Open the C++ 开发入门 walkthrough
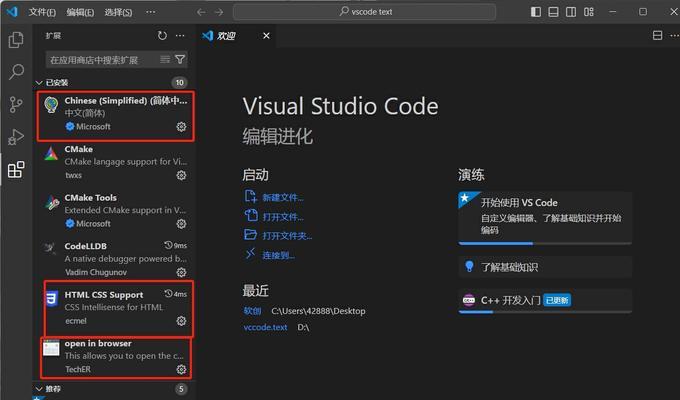 coord(545,301)
